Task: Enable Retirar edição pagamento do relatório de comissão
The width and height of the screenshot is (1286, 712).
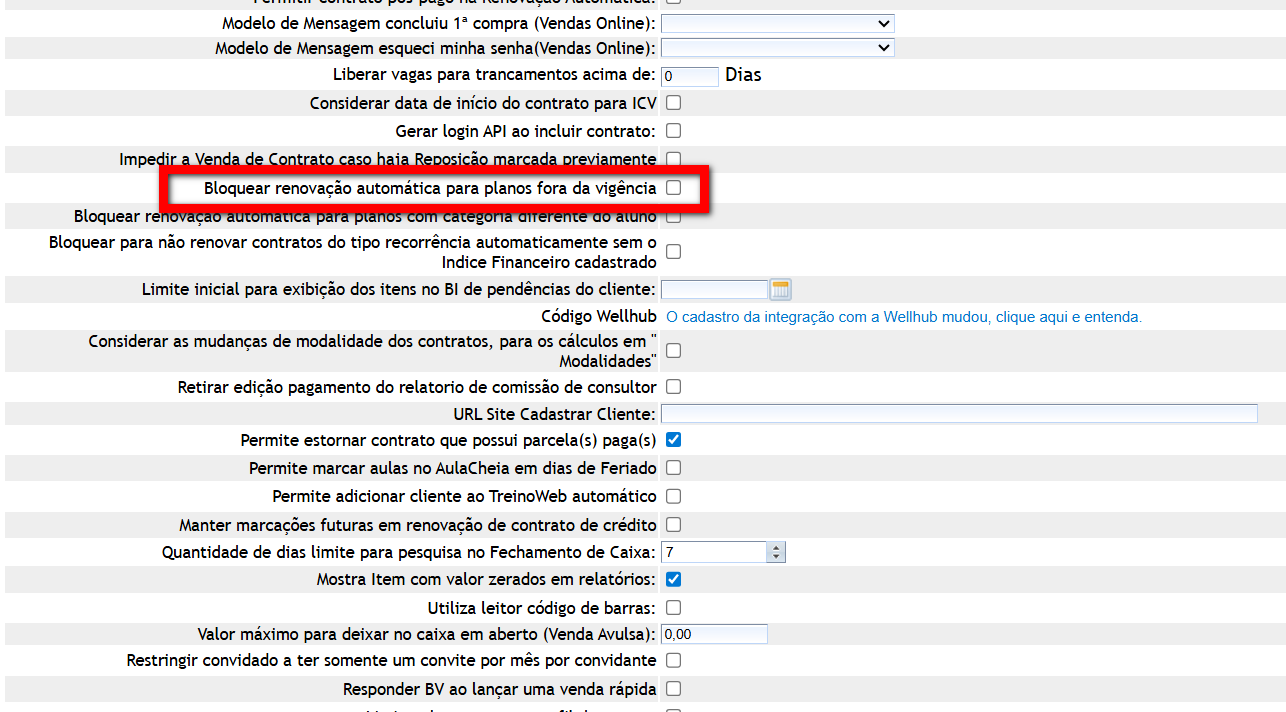Action: coord(674,387)
